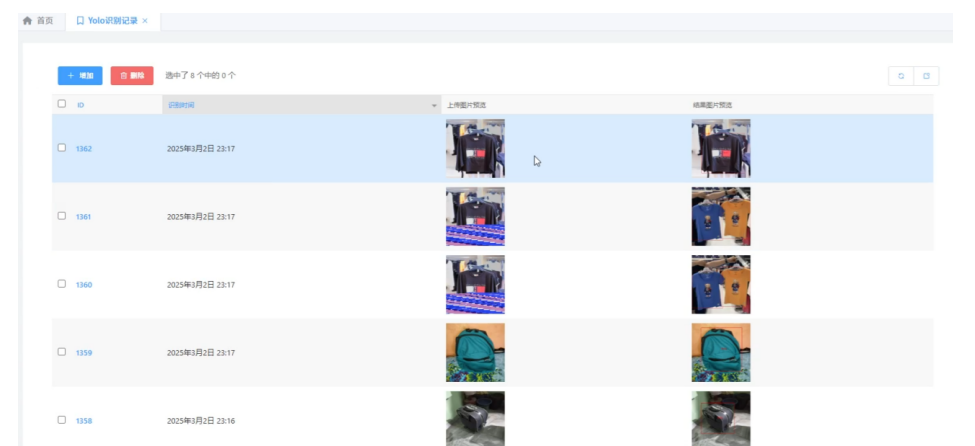Click the red 删除 delete button

click(x=132, y=76)
